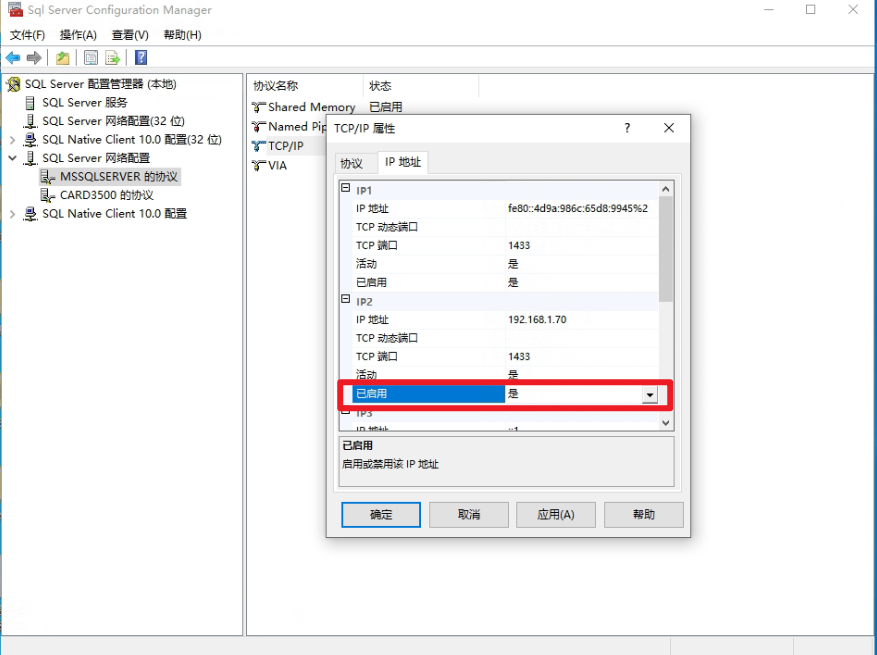This screenshot has height=655, width=877.
Task: Select MSSQLSERVER 的协议 tree item
Action: pos(119,177)
